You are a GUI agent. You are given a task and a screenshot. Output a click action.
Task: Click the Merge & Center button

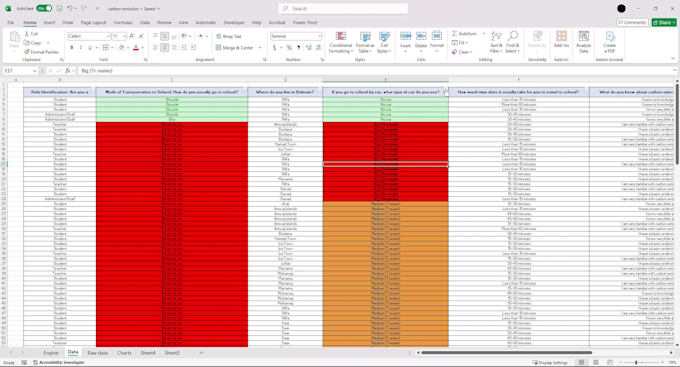(235, 47)
